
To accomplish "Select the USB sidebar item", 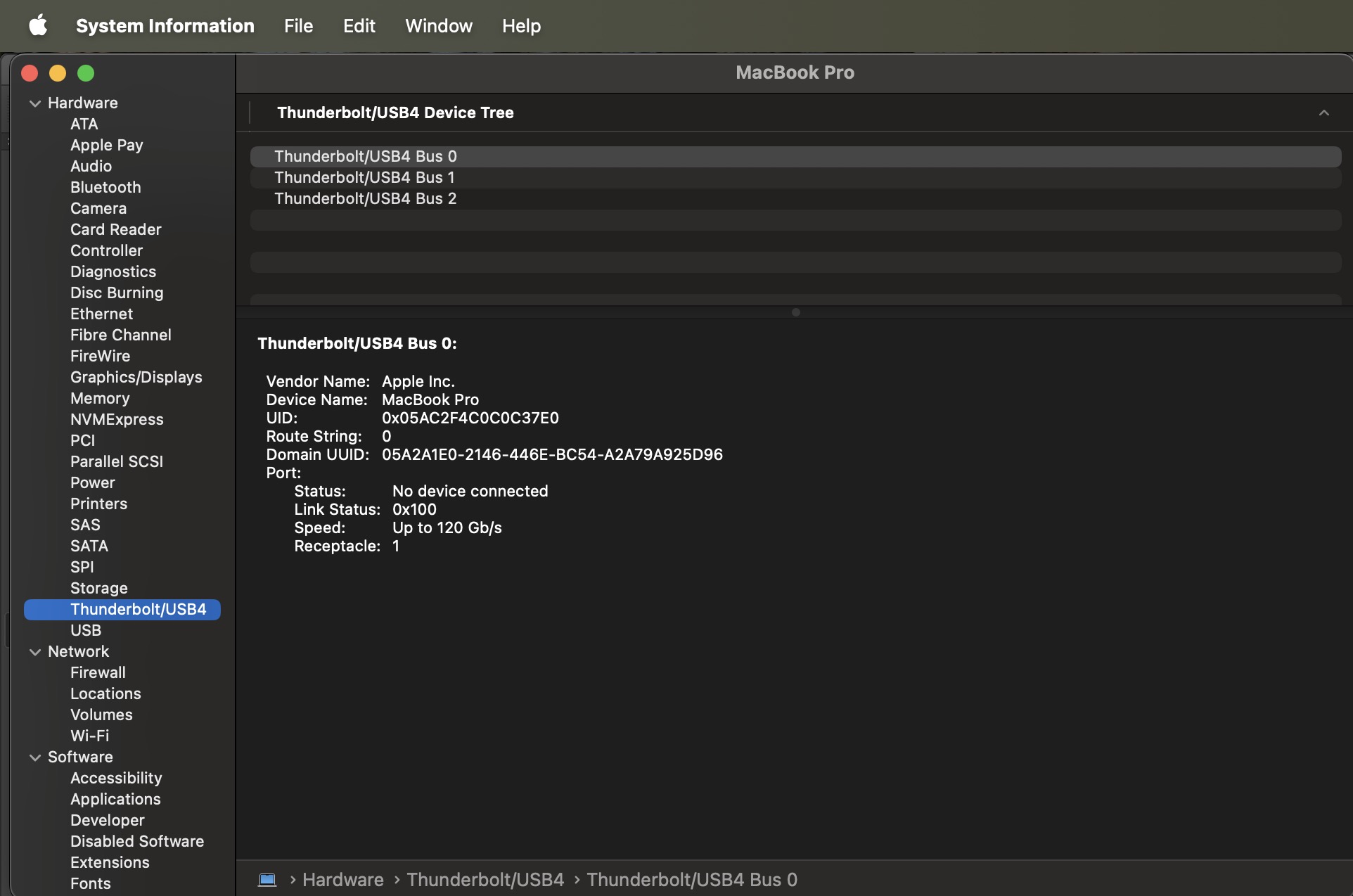I will click(x=86, y=630).
